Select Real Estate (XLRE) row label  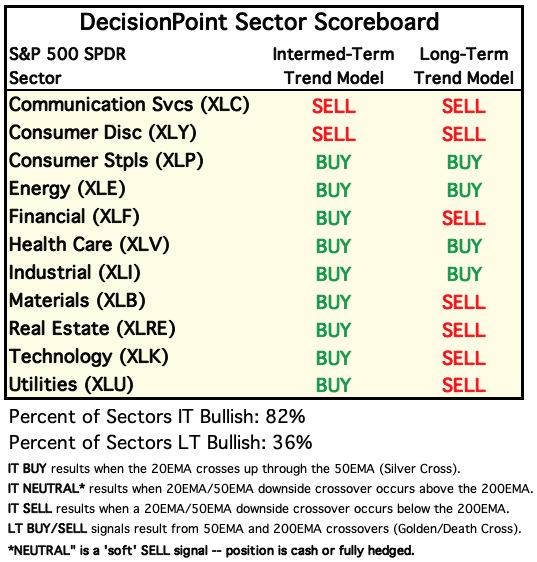[x=92, y=329]
